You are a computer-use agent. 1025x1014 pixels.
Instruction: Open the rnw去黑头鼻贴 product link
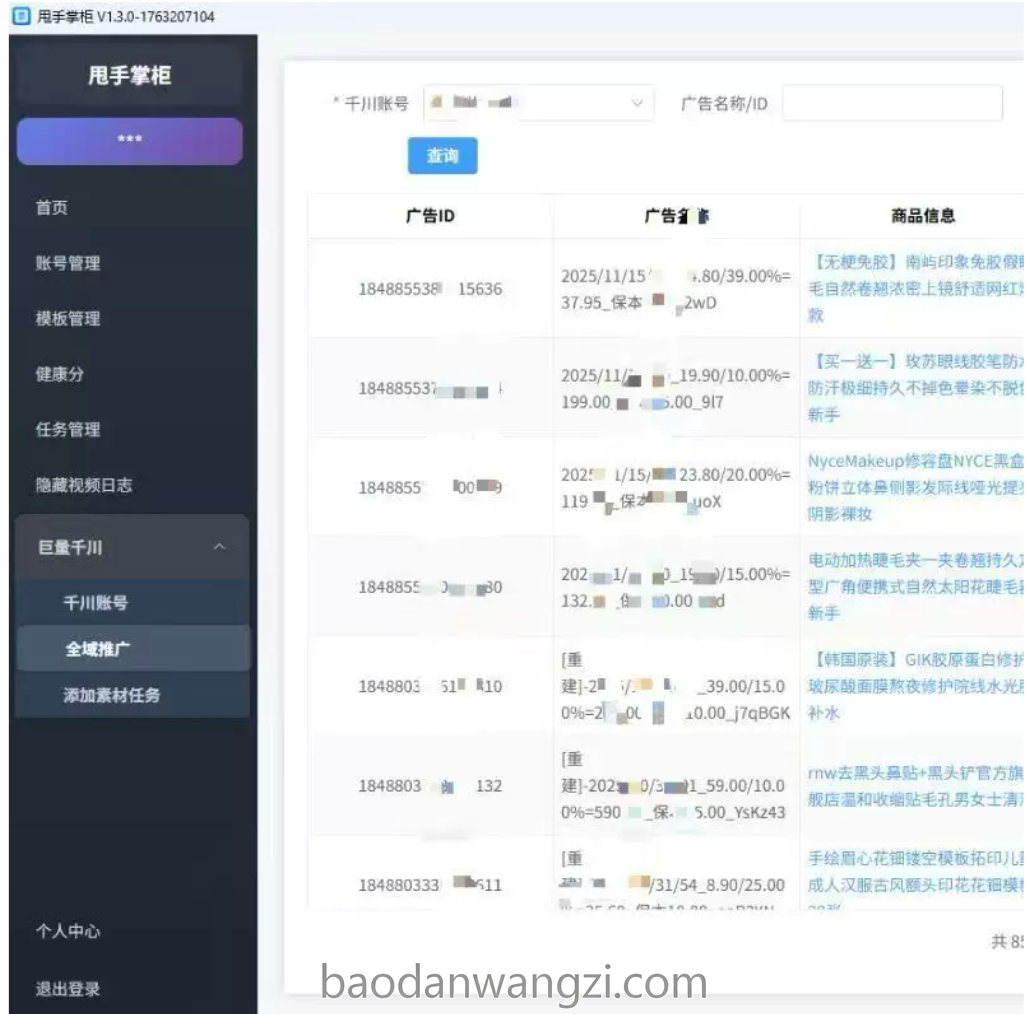tap(915, 786)
